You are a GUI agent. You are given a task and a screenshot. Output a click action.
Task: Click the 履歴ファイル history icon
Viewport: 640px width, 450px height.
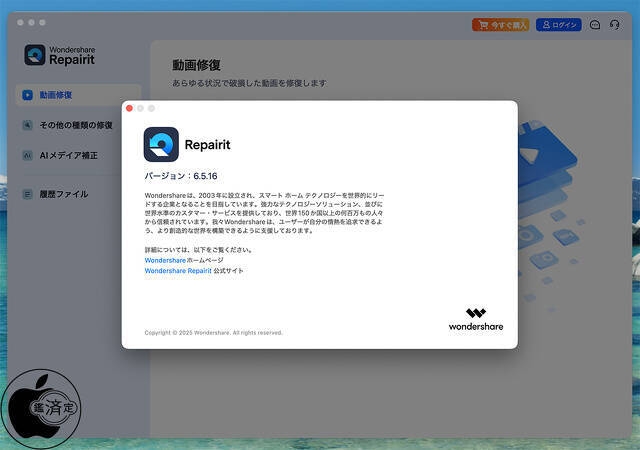click(27, 194)
